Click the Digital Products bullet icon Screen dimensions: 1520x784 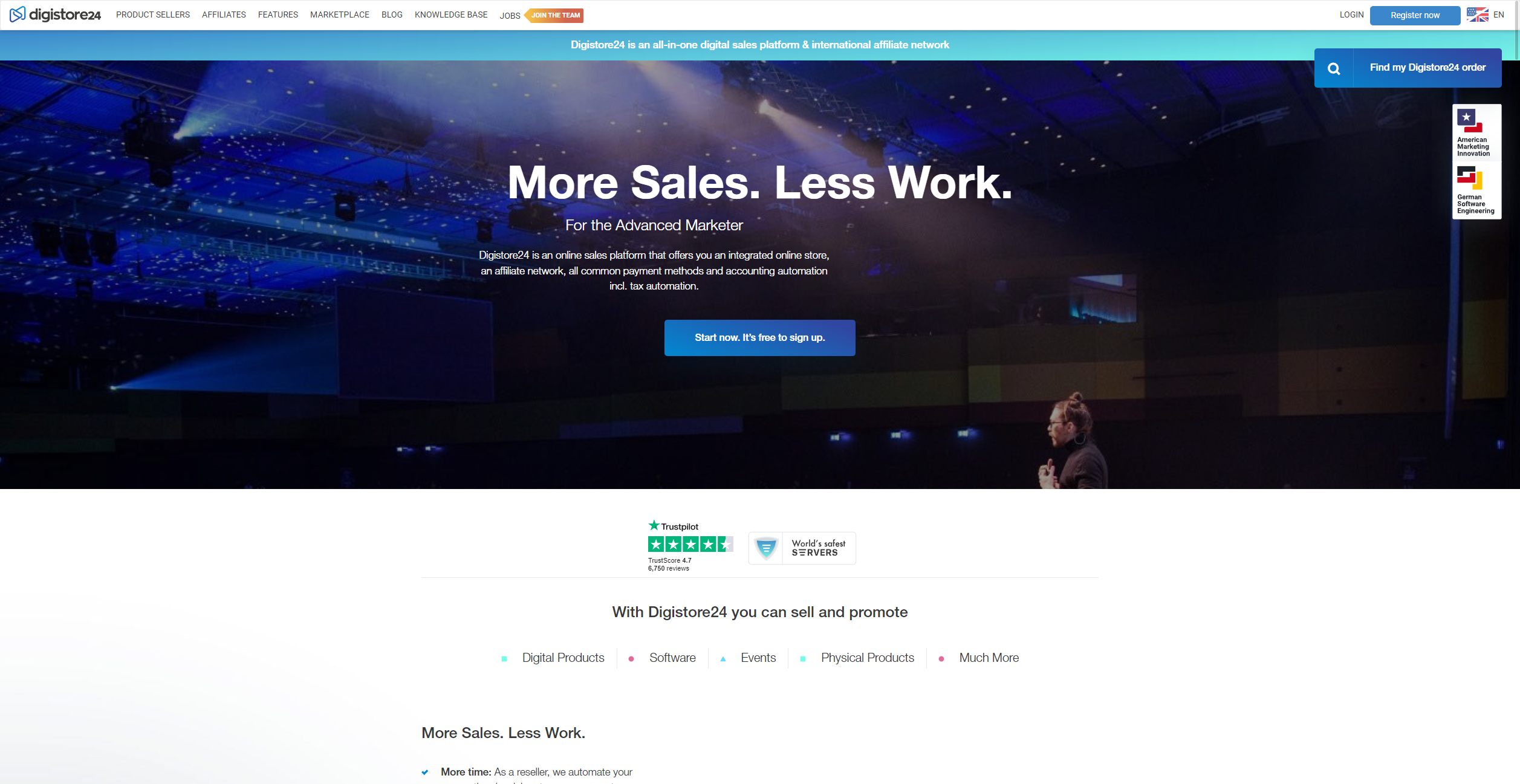tap(505, 658)
